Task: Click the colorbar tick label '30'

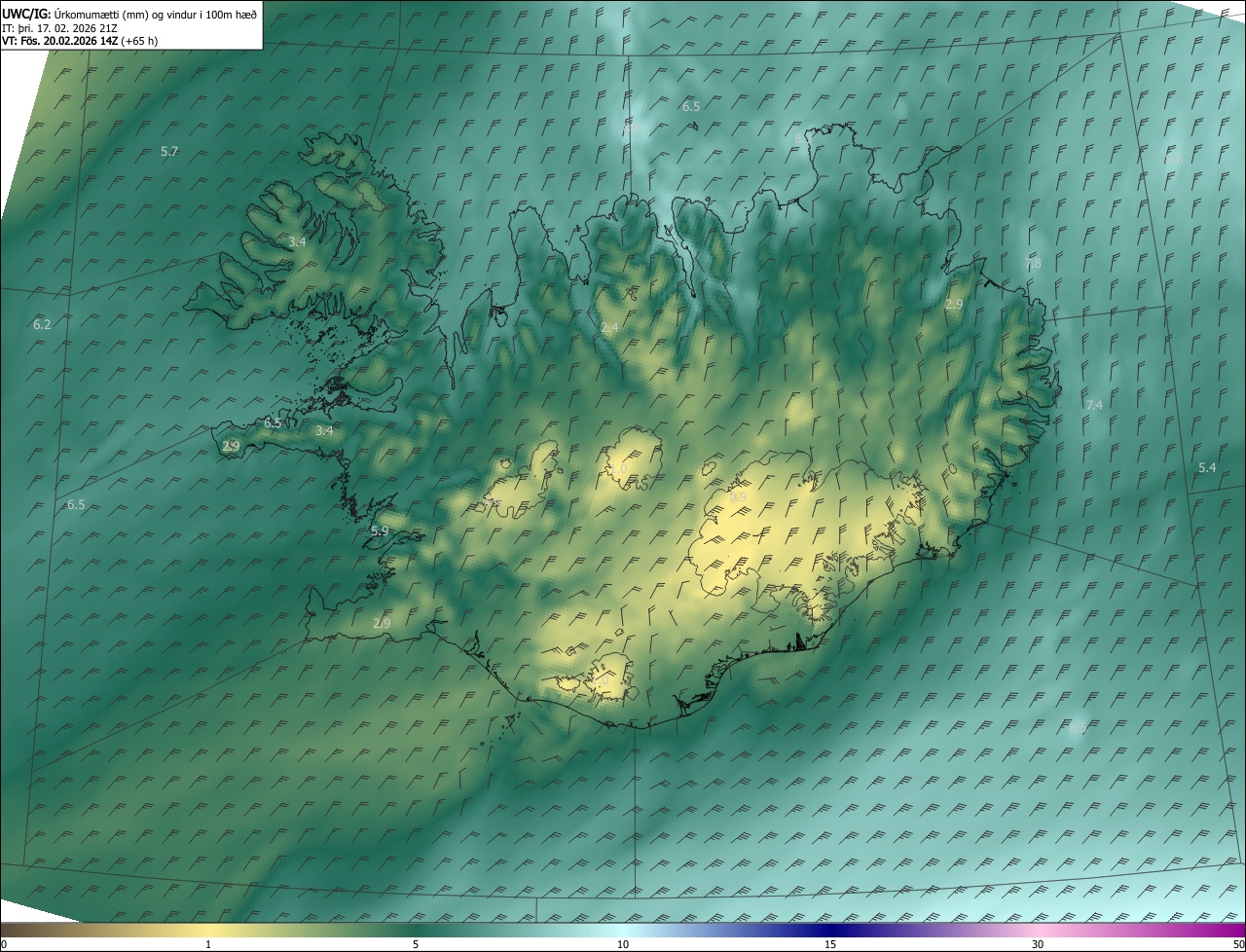Action: 1038,944
